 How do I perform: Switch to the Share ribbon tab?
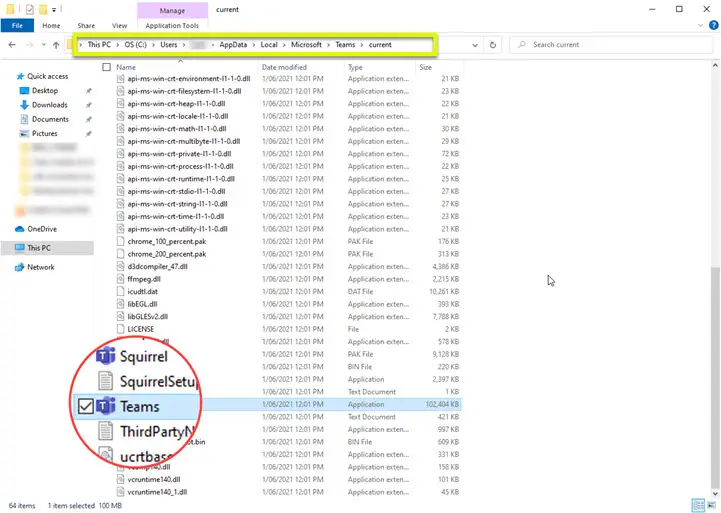[86, 26]
